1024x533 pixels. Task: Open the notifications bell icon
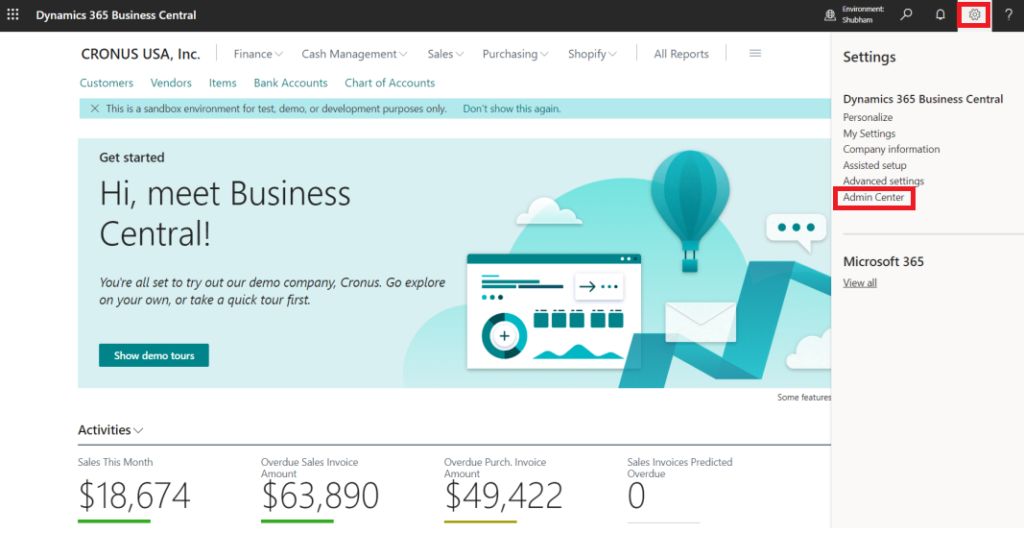[940, 14]
